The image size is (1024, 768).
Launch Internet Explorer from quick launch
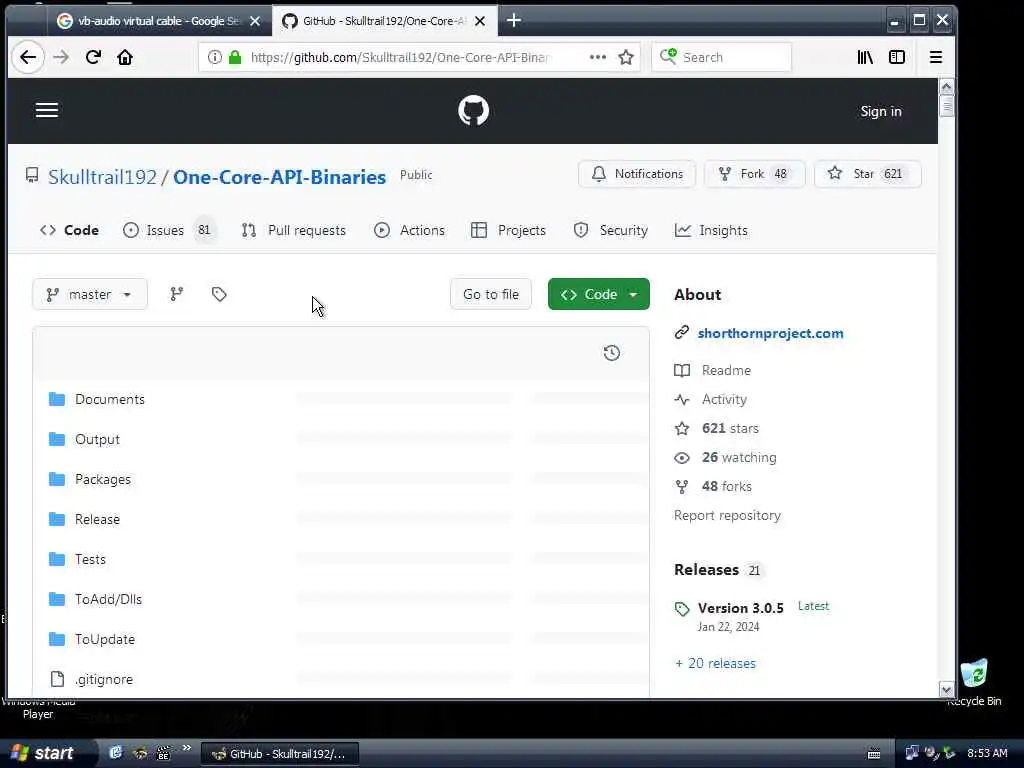116,753
